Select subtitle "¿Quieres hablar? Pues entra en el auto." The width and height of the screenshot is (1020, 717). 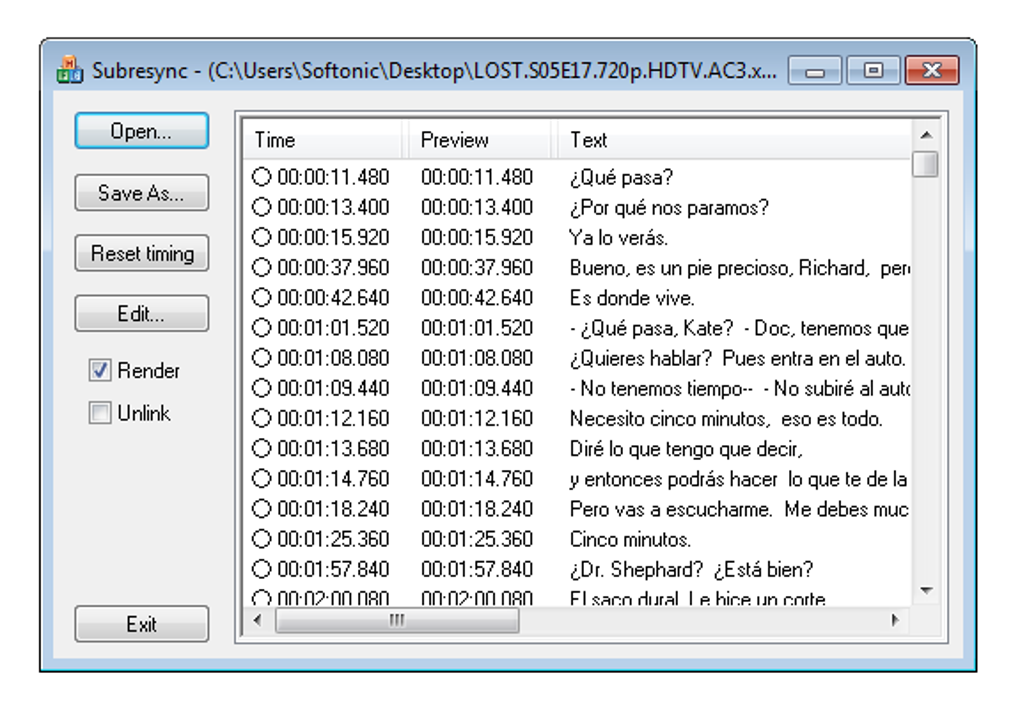(x=738, y=358)
